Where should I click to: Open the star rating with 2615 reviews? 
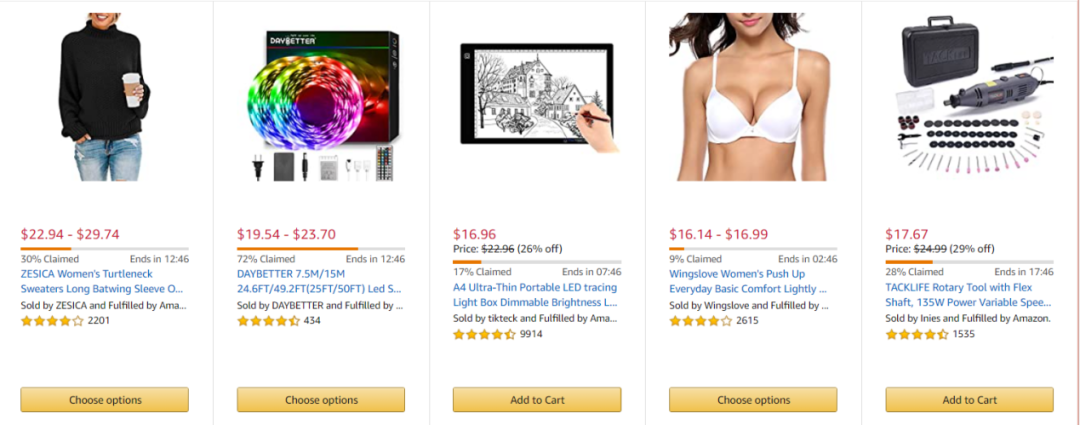tap(700, 320)
